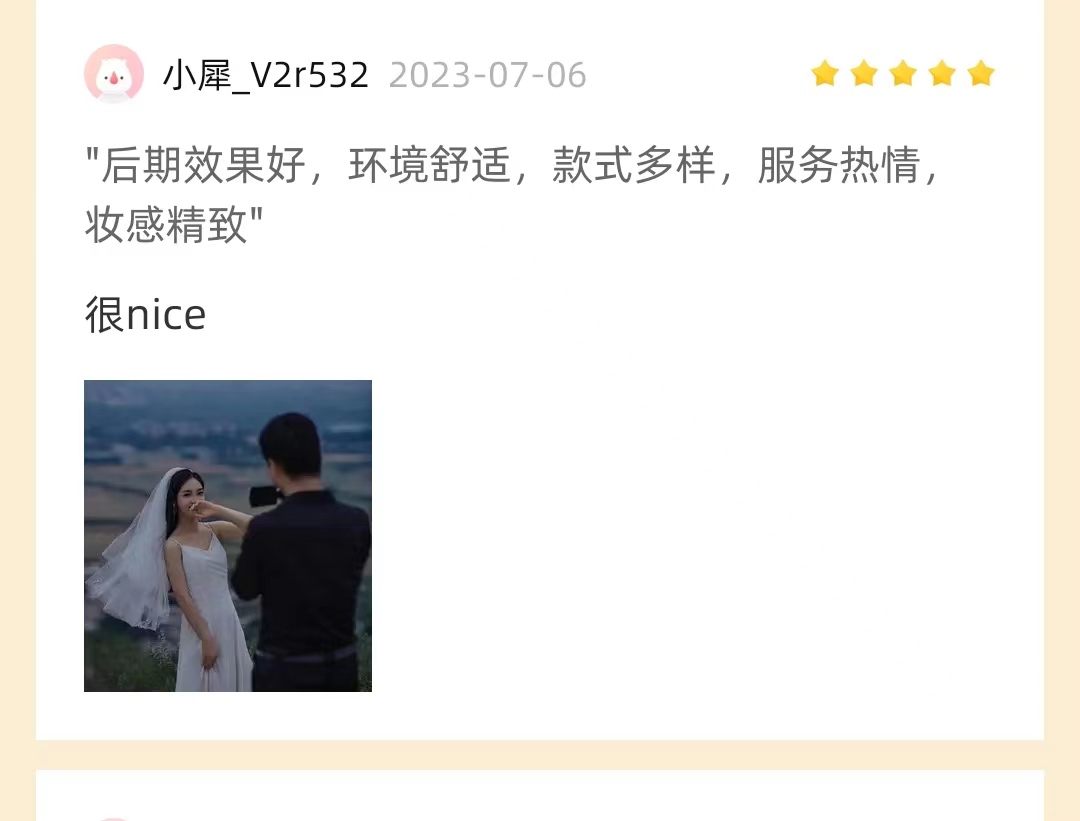The image size is (1080, 821).
Task: Click the username 小犀_V2r532
Action: pos(266,75)
